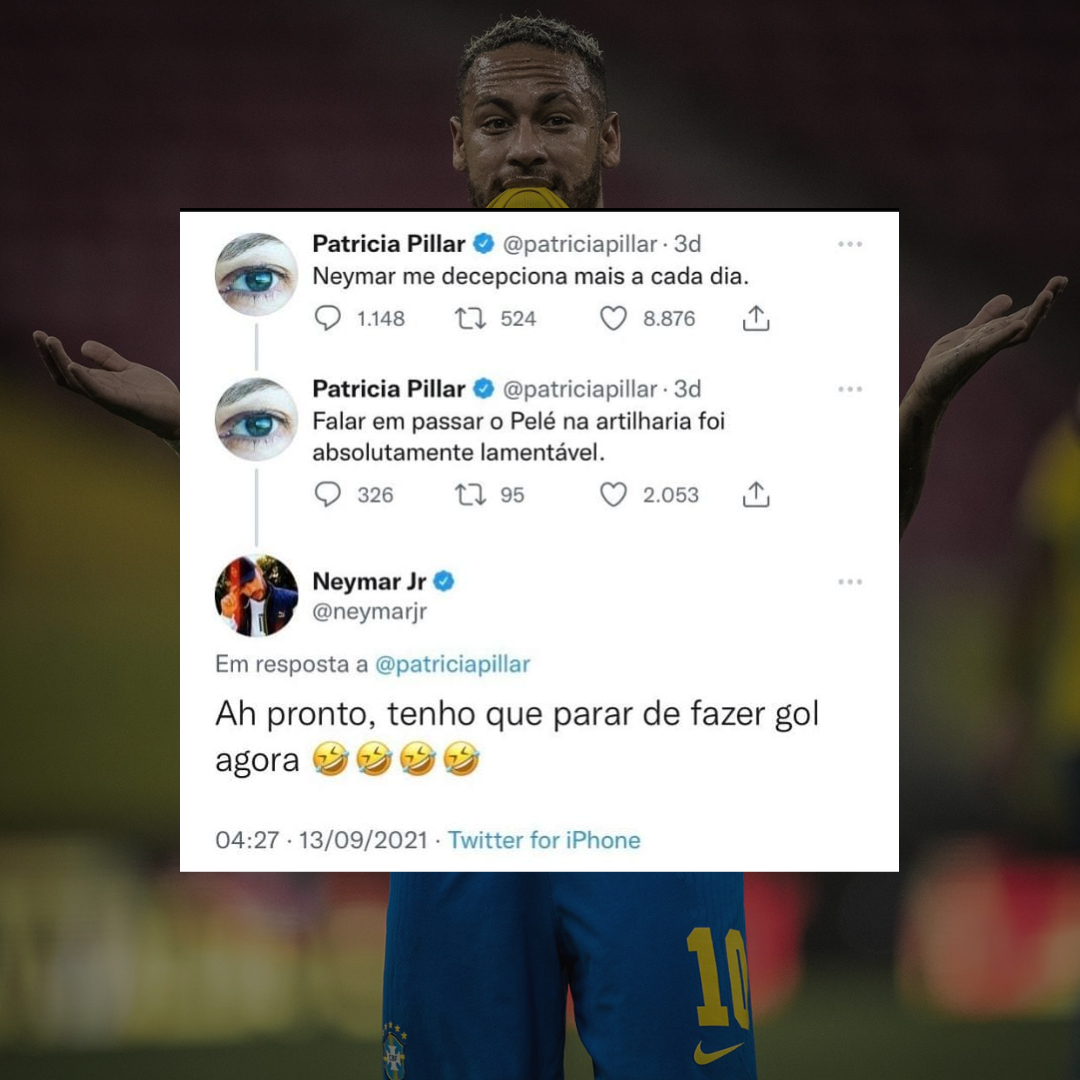Retweet the "Neymar me decepciona" tweet
The width and height of the screenshot is (1080, 1080).
tap(470, 318)
